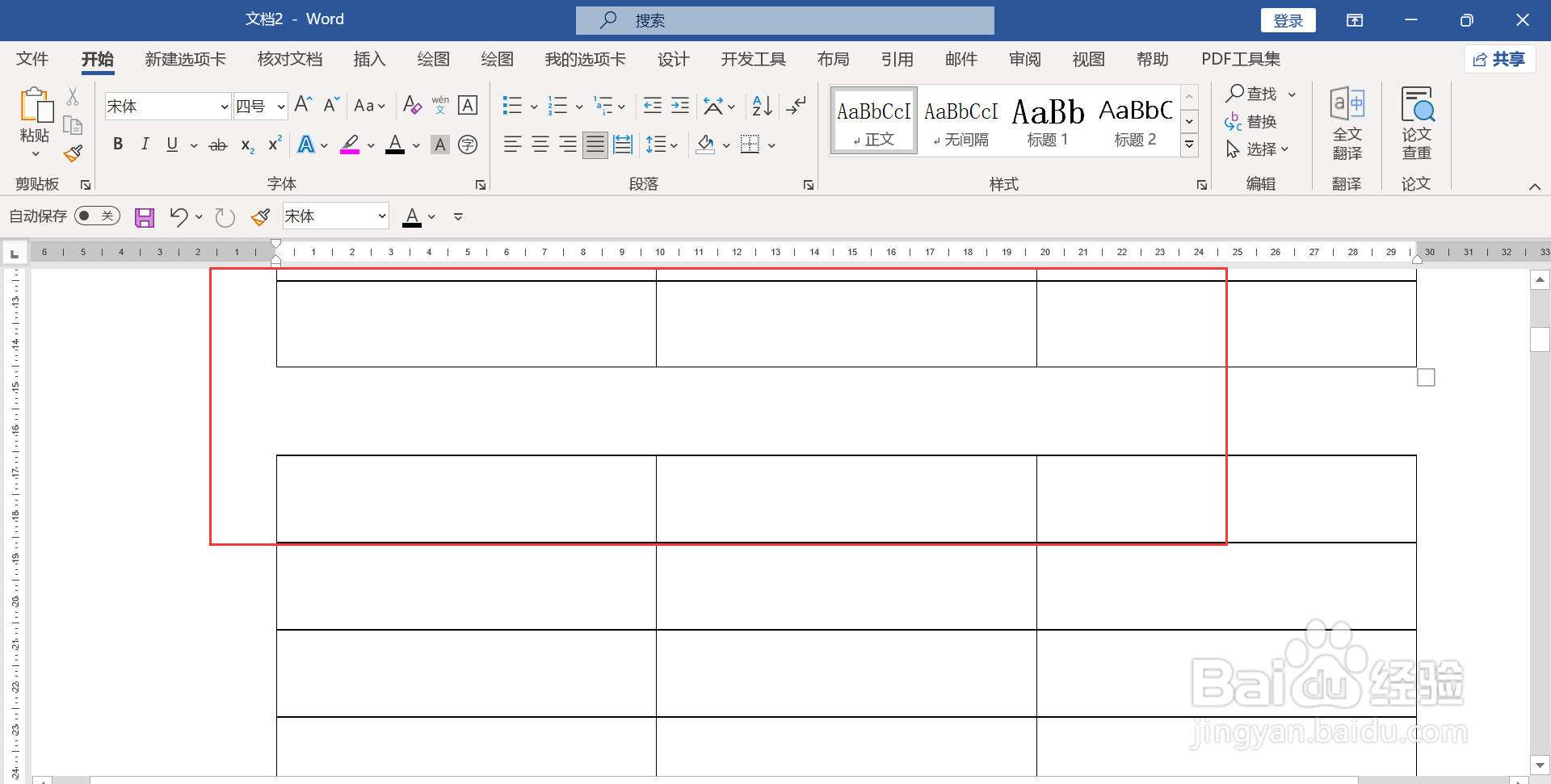Apply strikethrough formatting
This screenshot has height=784, width=1551.
(218, 145)
